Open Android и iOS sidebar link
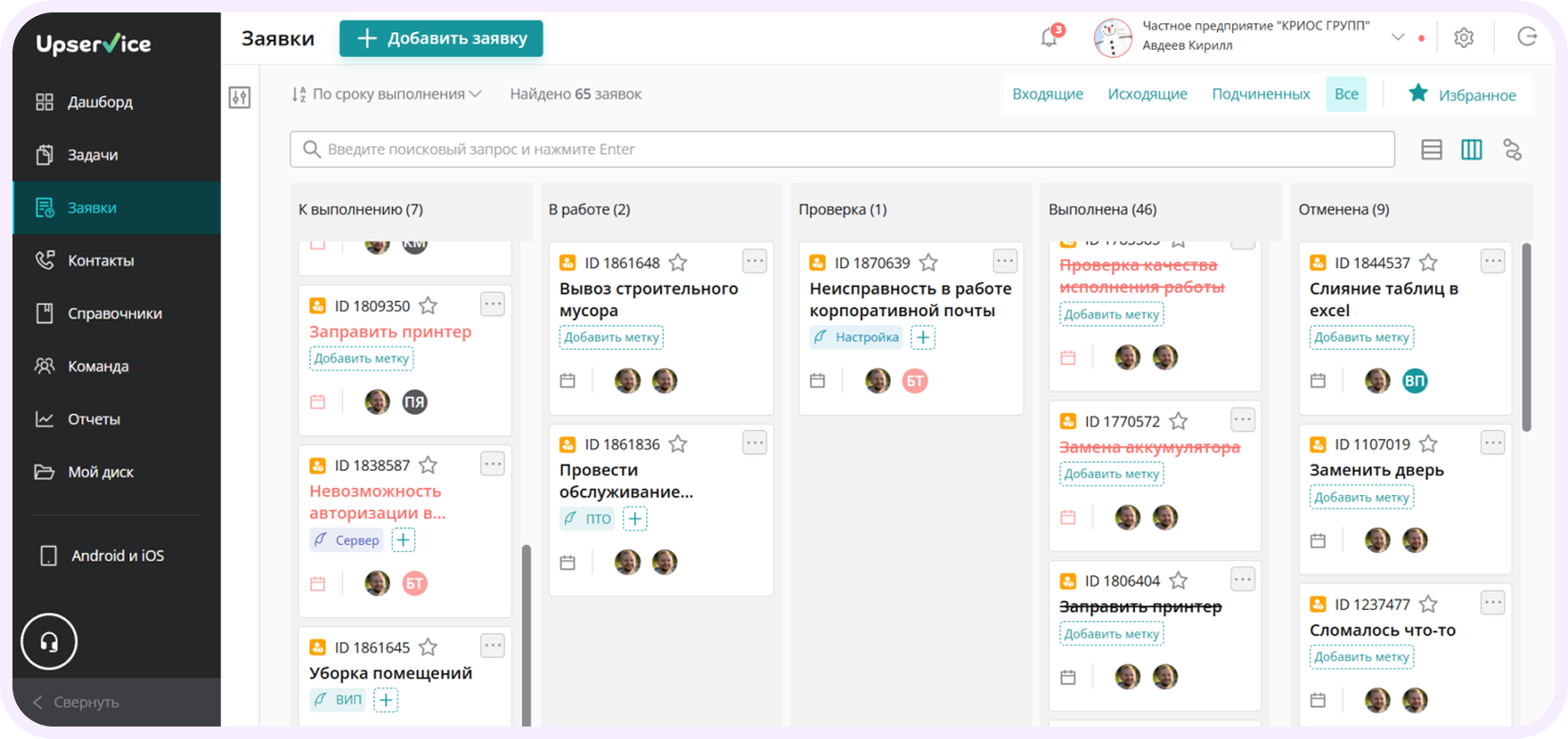The width and height of the screenshot is (1568, 739). click(x=117, y=556)
